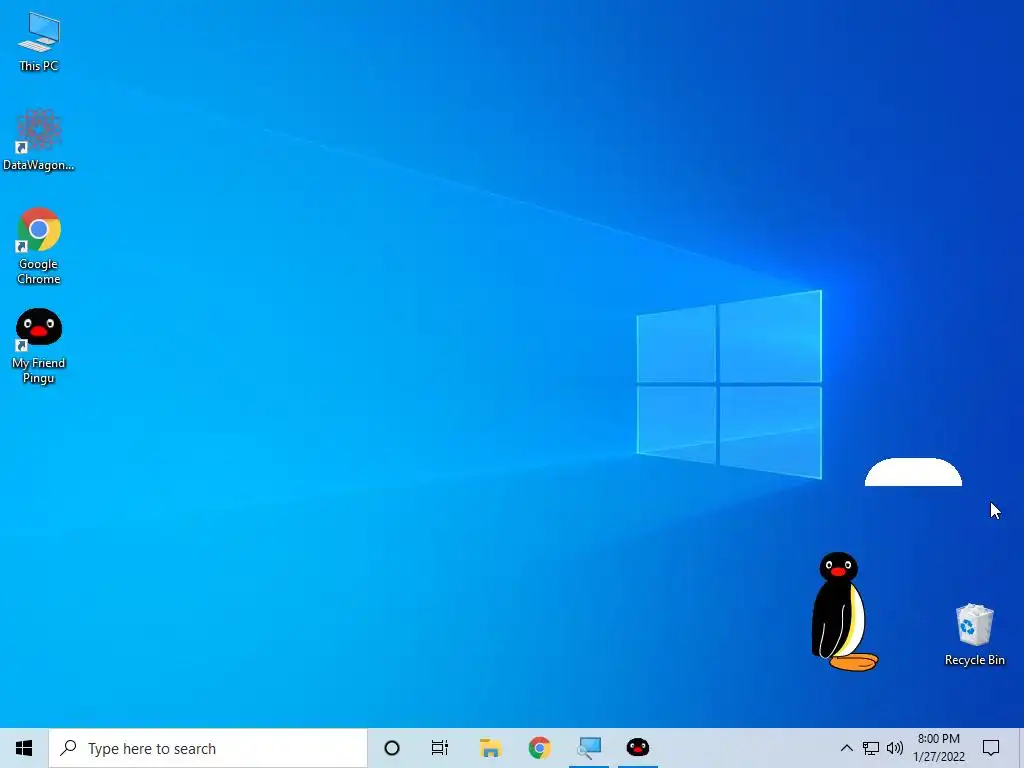Switch to the Pingu app on the taskbar

point(638,748)
